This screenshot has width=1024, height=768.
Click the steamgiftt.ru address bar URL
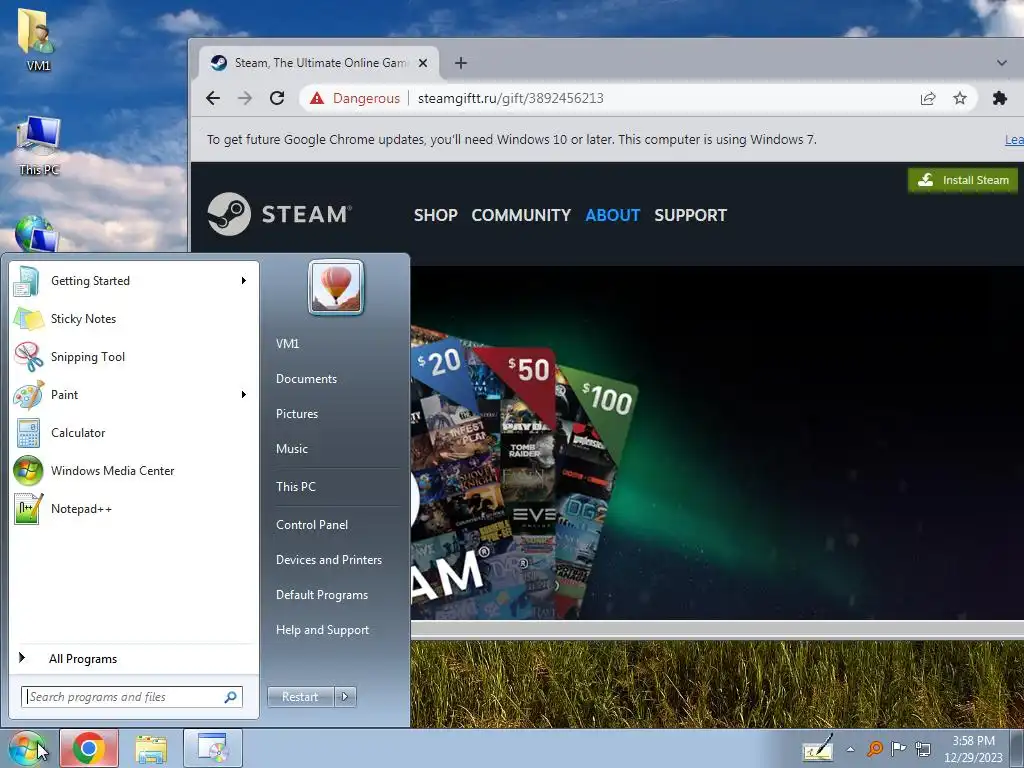[511, 98]
